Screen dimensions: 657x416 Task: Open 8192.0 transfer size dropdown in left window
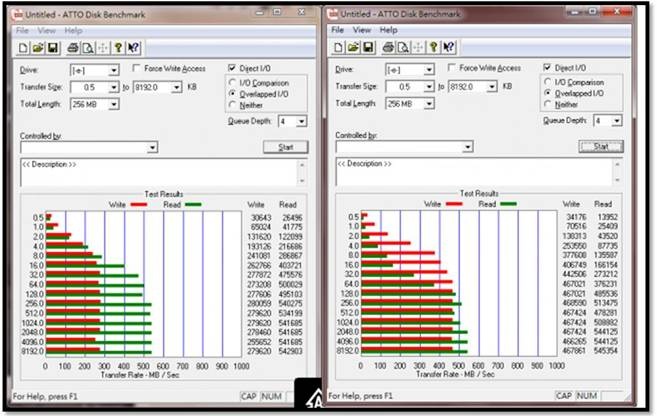pyautogui.click(x=176, y=87)
